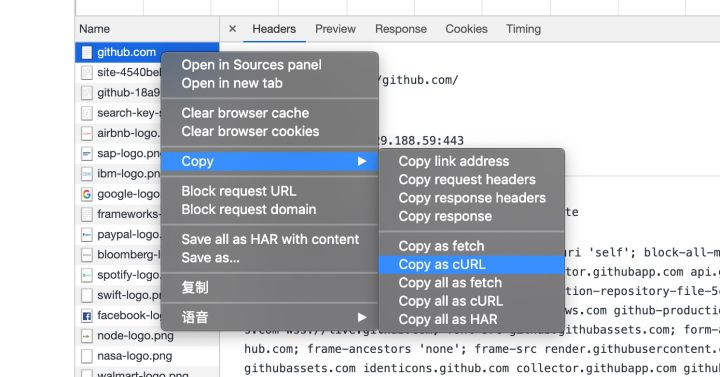This screenshot has height=377, width=720.
Task: Switch to the Preview tab
Action: coord(335,28)
